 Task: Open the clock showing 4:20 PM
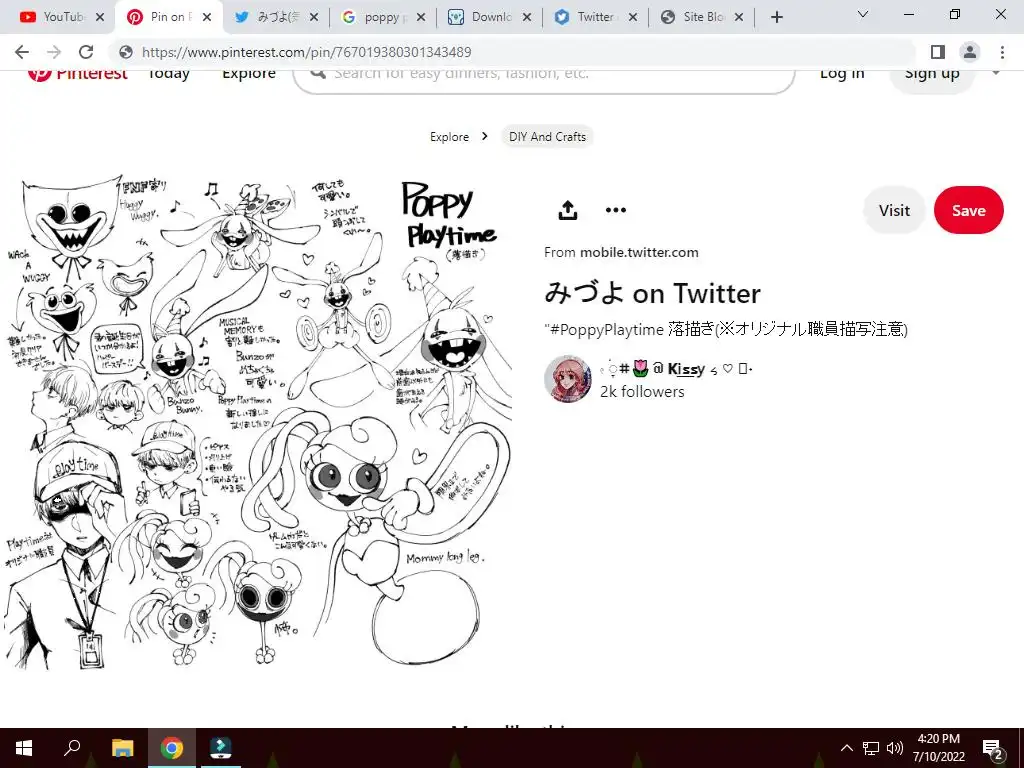(938, 748)
